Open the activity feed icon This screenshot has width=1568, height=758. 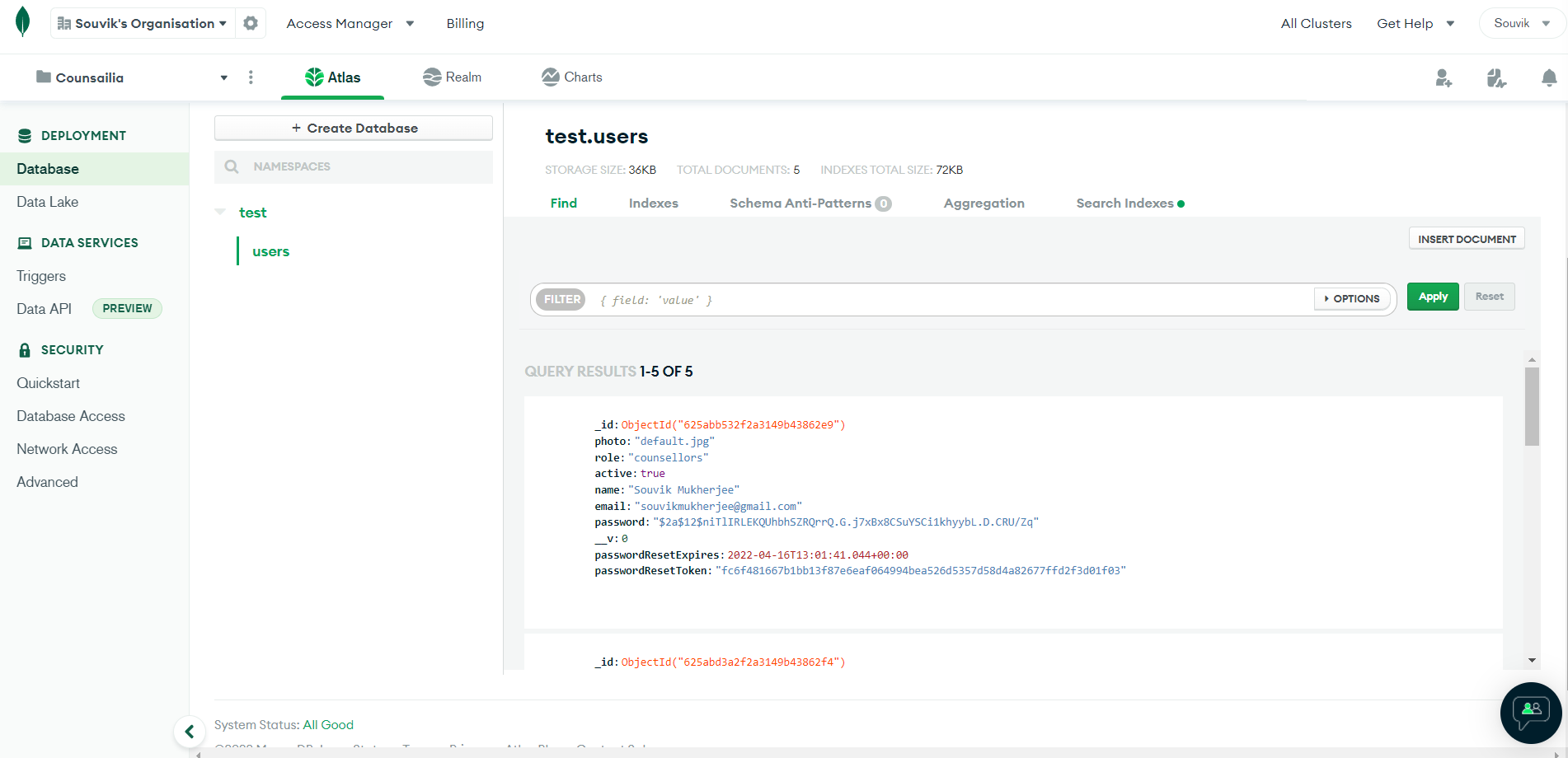[x=1496, y=77]
